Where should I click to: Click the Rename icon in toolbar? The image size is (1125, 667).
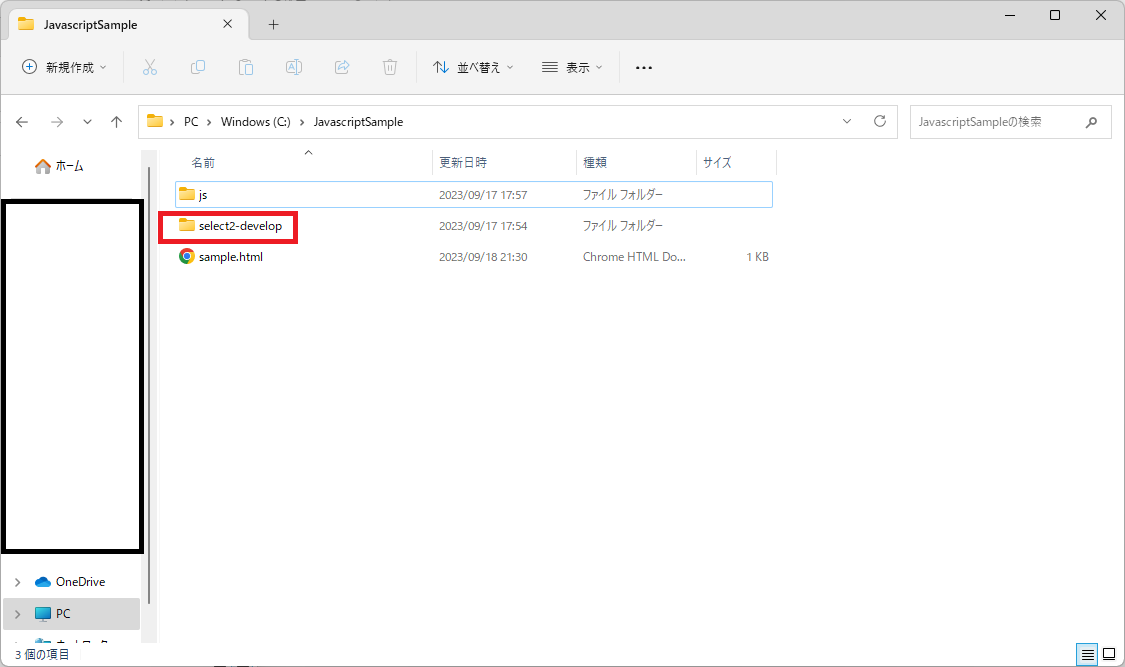coord(294,67)
